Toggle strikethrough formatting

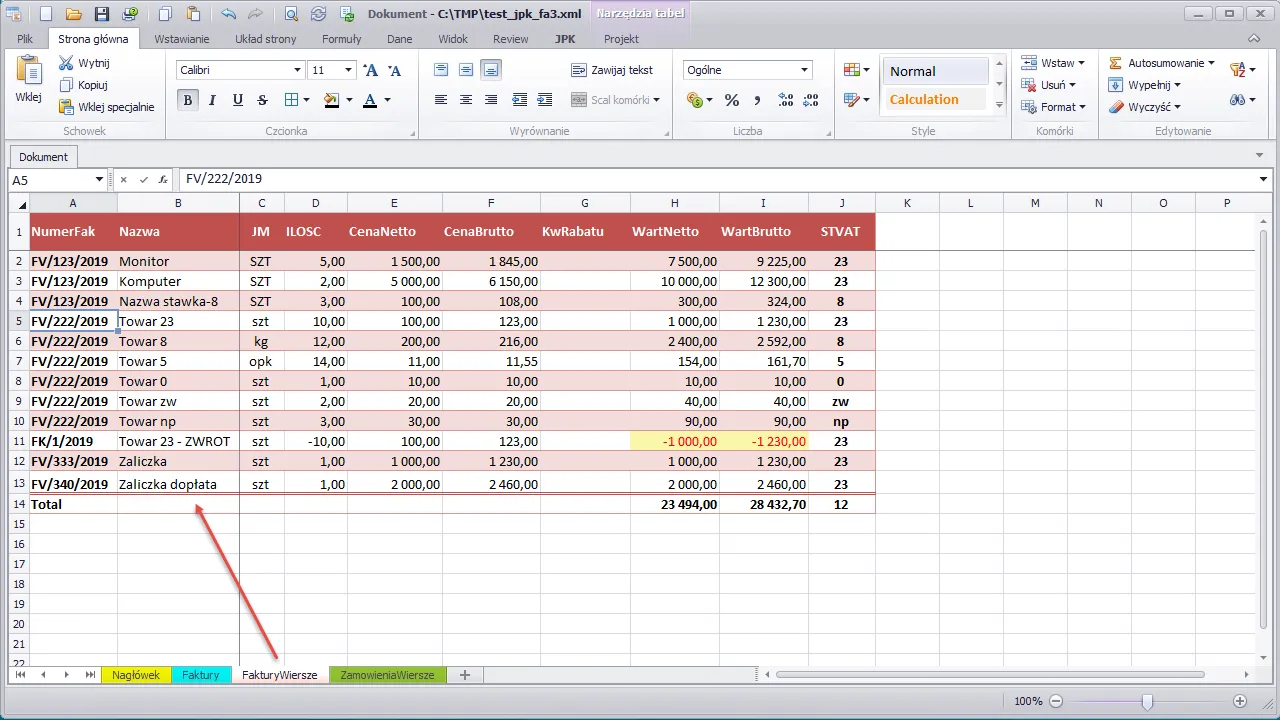pos(262,100)
